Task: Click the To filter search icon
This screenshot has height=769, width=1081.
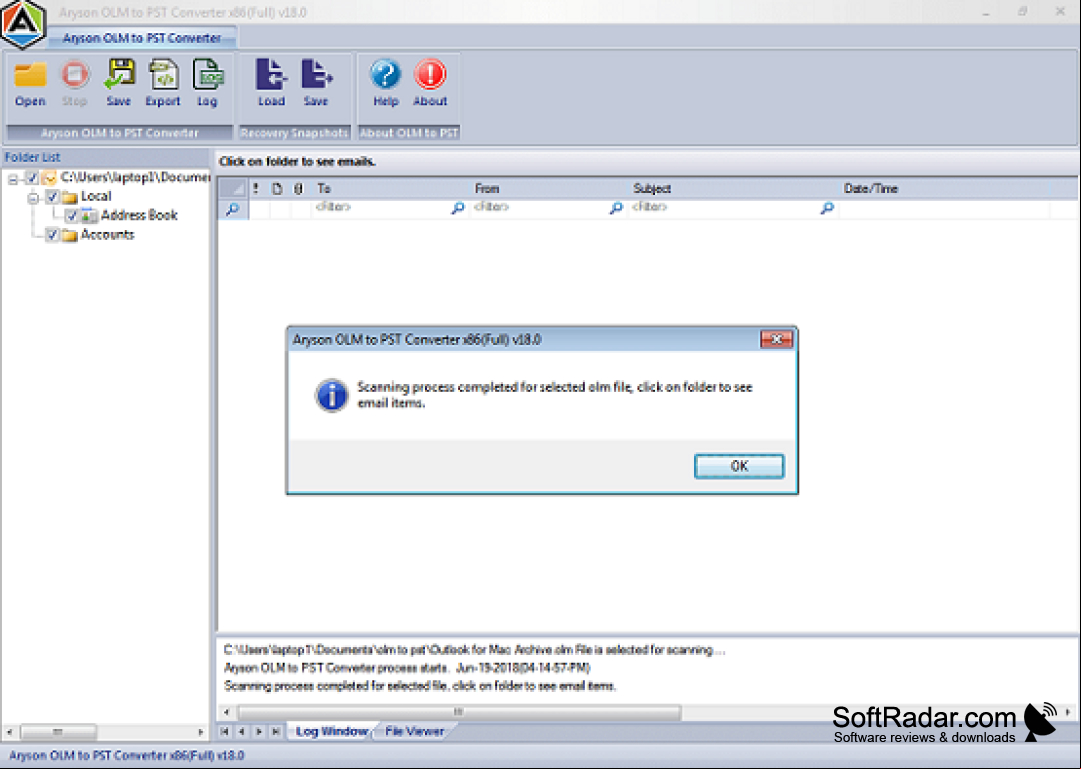Action: (458, 208)
